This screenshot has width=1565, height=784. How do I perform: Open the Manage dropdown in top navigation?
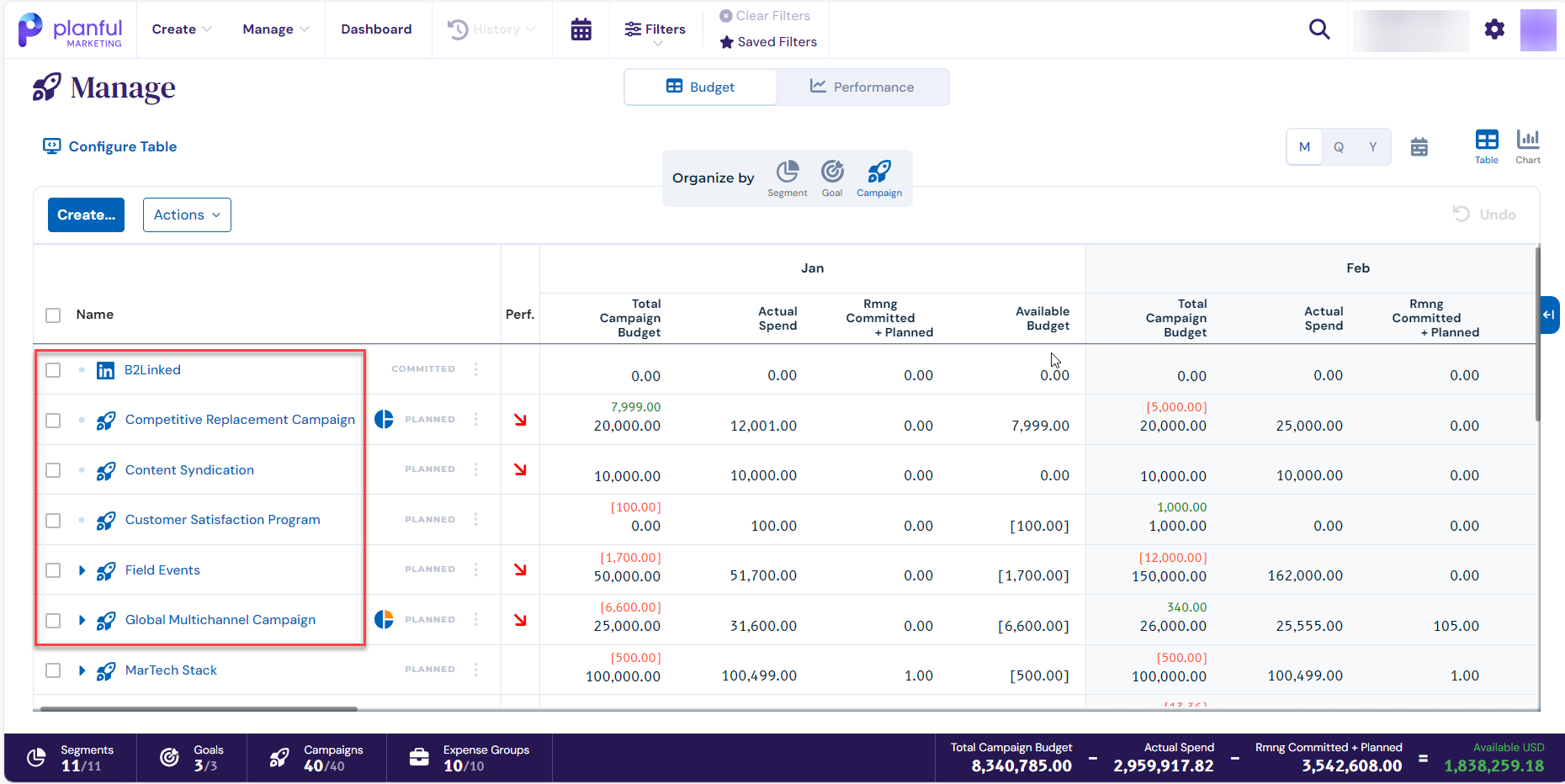[x=276, y=29]
